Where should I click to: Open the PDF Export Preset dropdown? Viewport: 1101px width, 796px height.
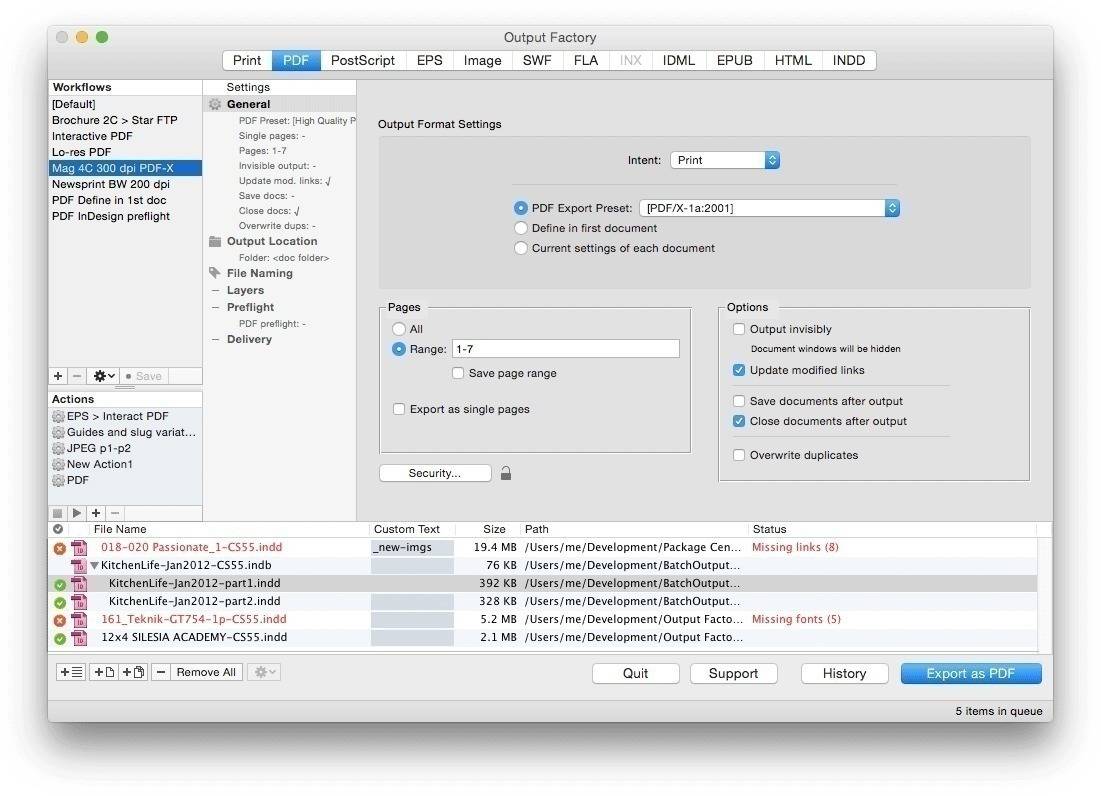pyautogui.click(x=768, y=208)
